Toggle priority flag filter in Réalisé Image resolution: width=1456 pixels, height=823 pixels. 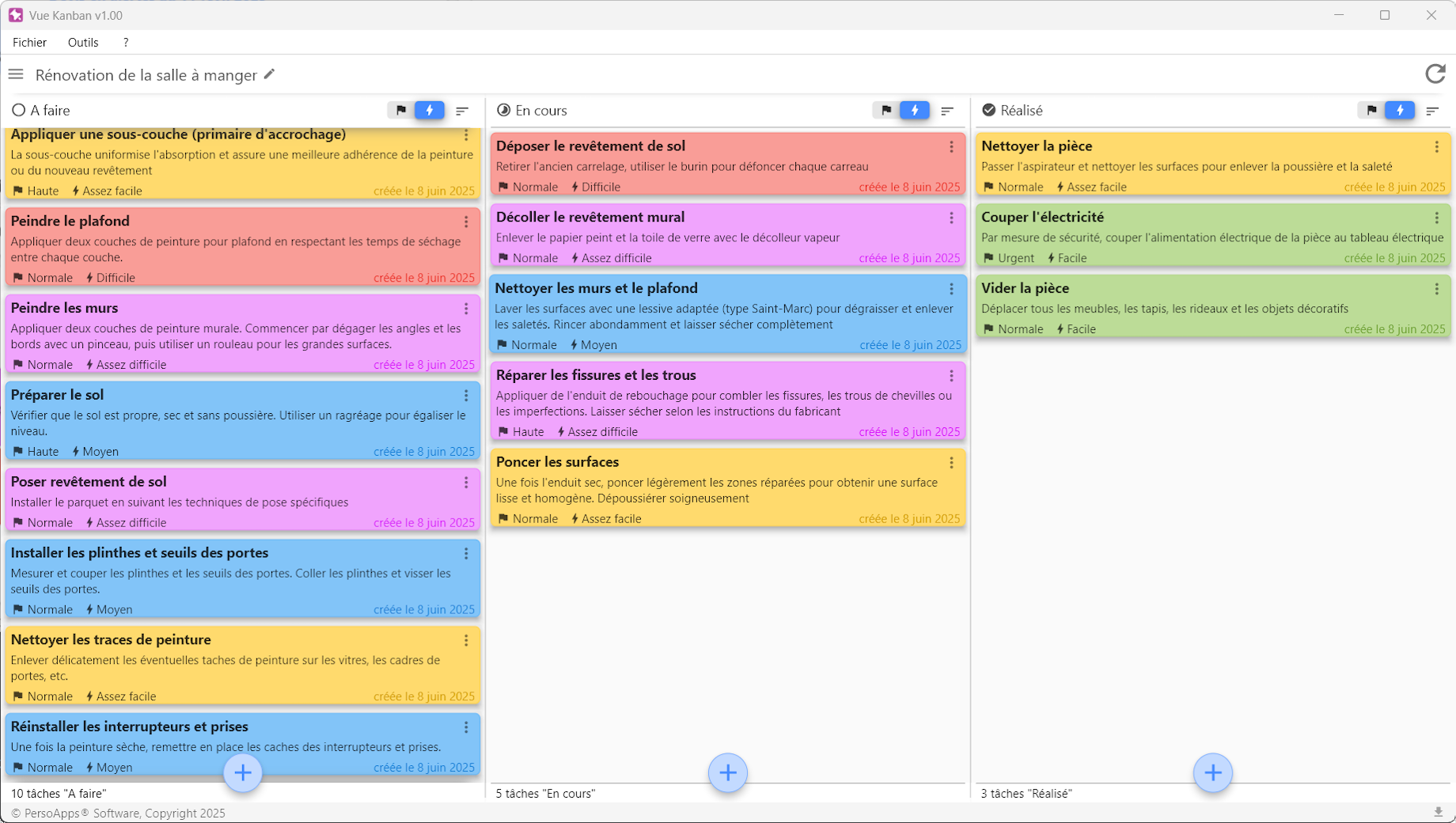[x=1371, y=110]
